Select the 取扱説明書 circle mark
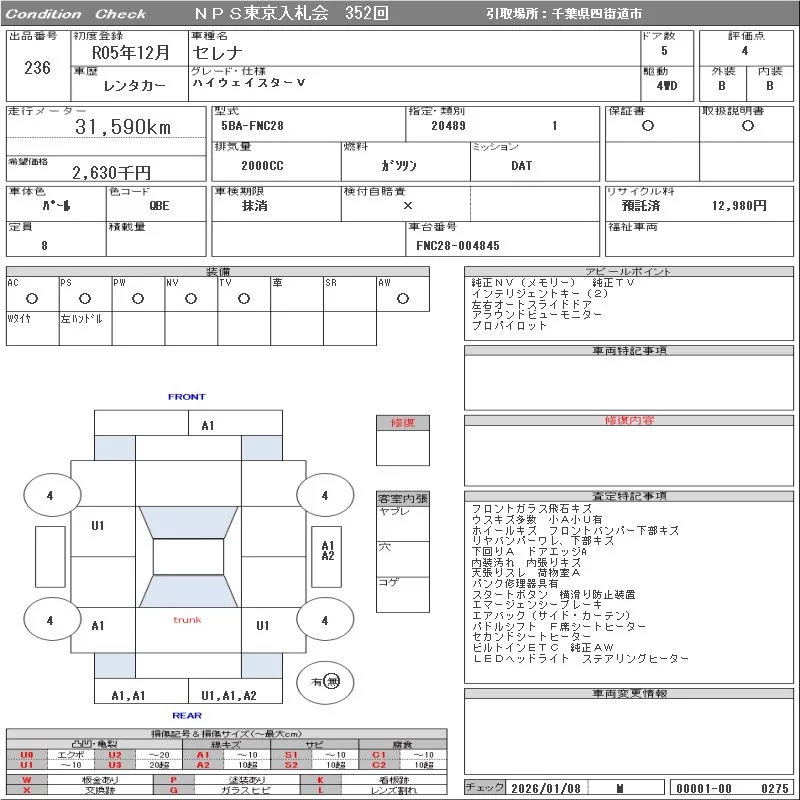 pyautogui.click(x=747, y=126)
